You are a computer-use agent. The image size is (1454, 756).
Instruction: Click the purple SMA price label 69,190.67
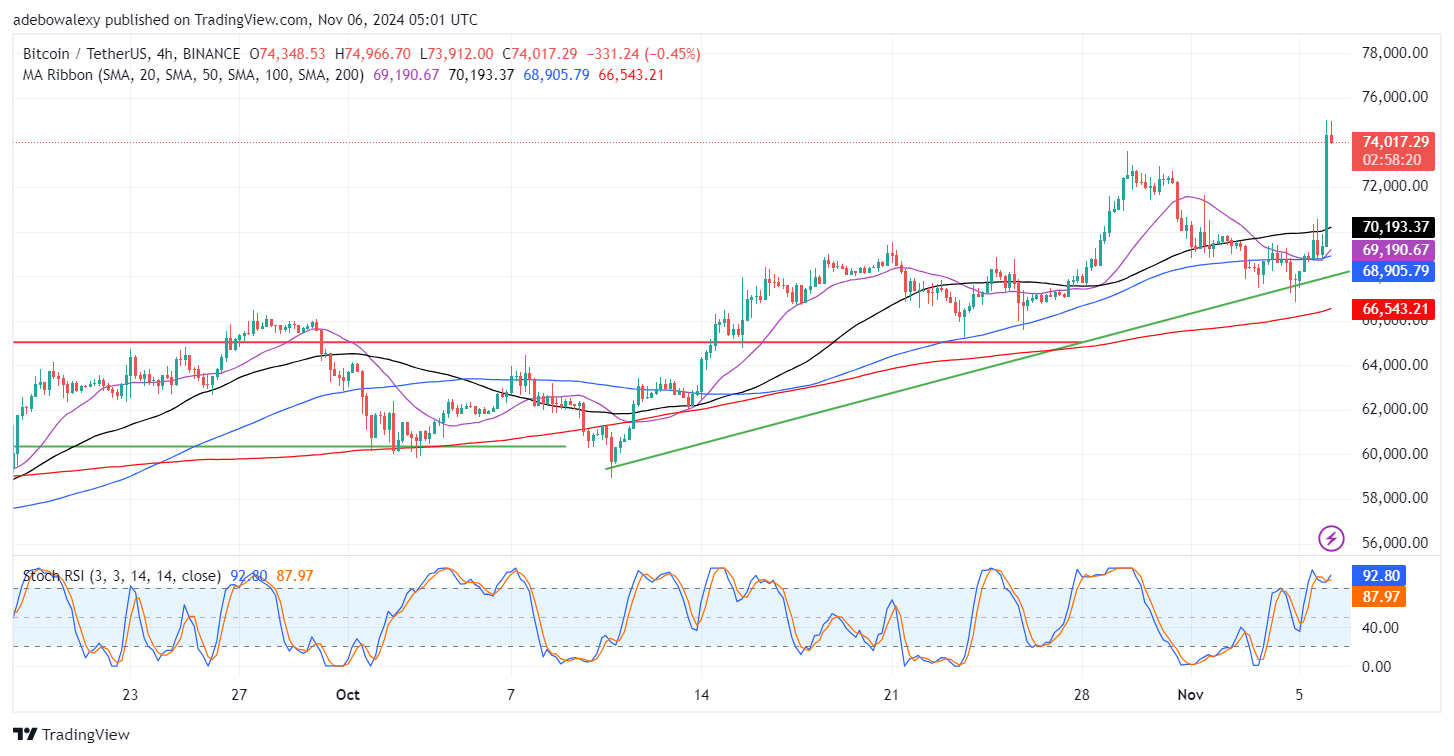pyautogui.click(x=1393, y=250)
